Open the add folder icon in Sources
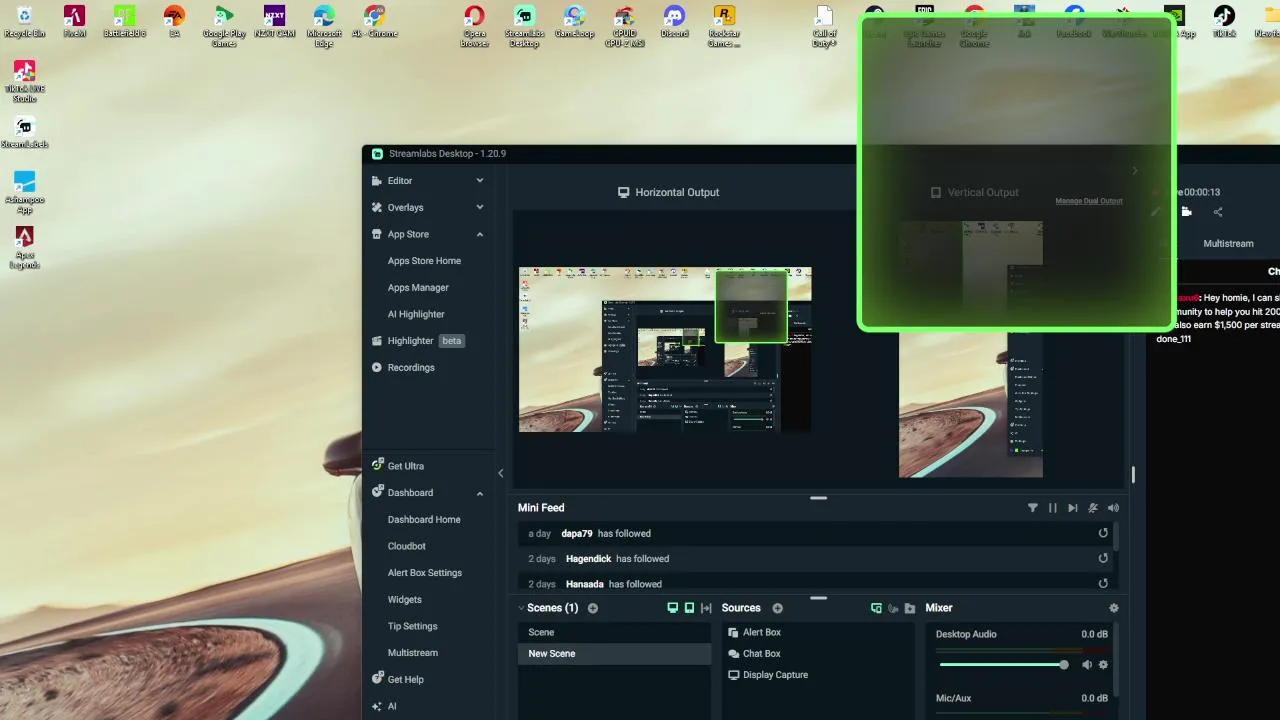 click(910, 608)
